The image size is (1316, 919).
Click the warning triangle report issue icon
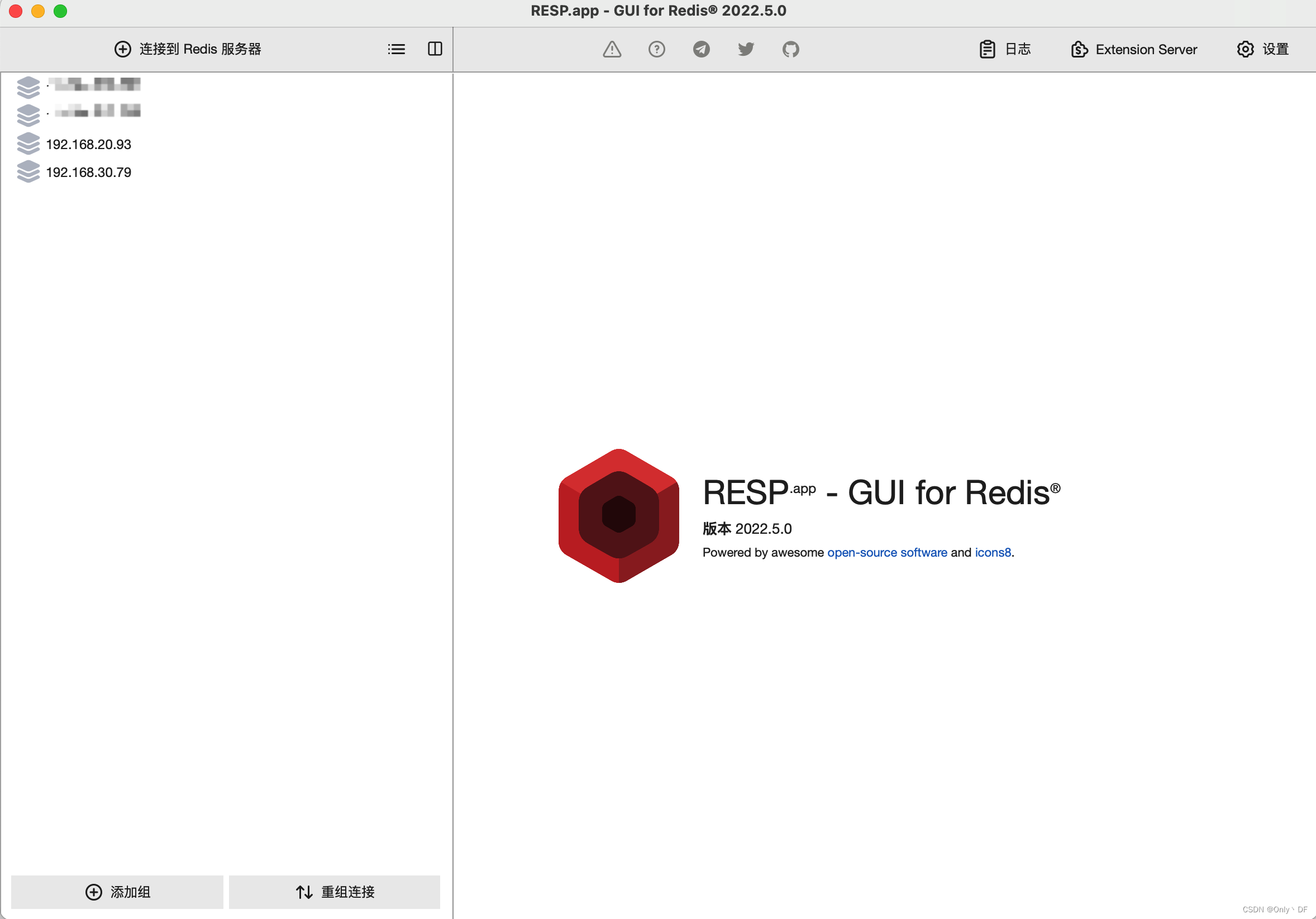pyautogui.click(x=612, y=49)
